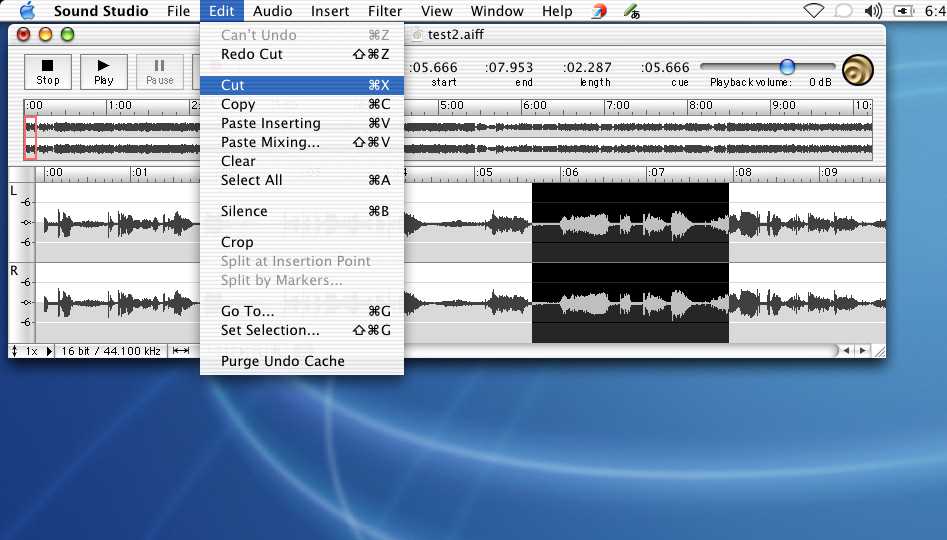Click the test2.aiff document proxy icon

pyautogui.click(x=417, y=35)
